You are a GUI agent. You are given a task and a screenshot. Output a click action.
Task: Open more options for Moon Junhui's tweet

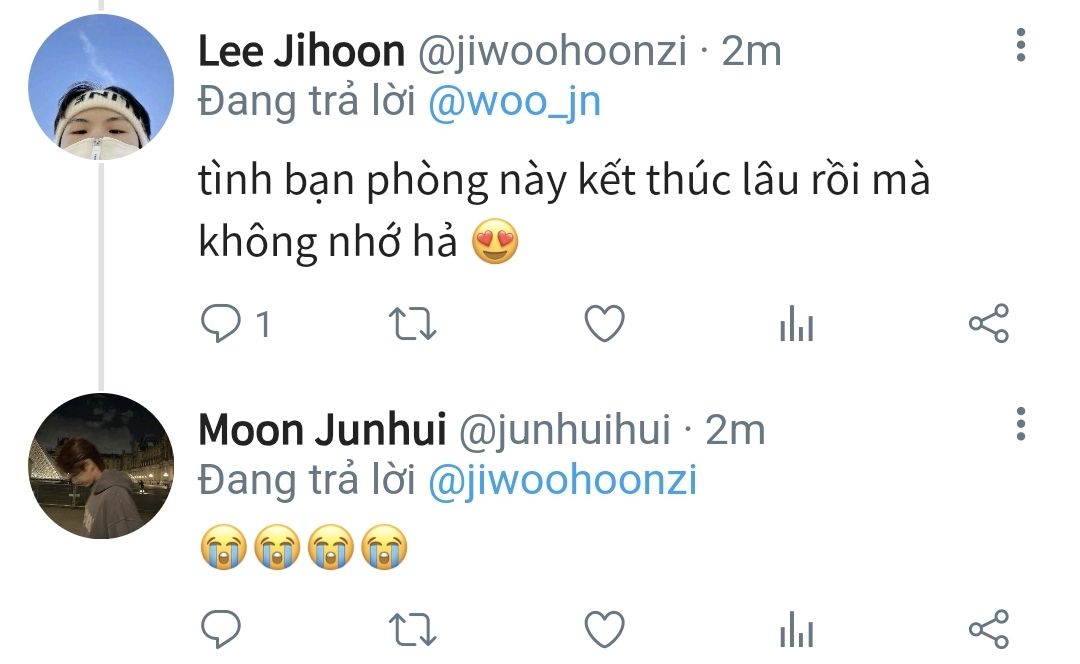[1021, 424]
